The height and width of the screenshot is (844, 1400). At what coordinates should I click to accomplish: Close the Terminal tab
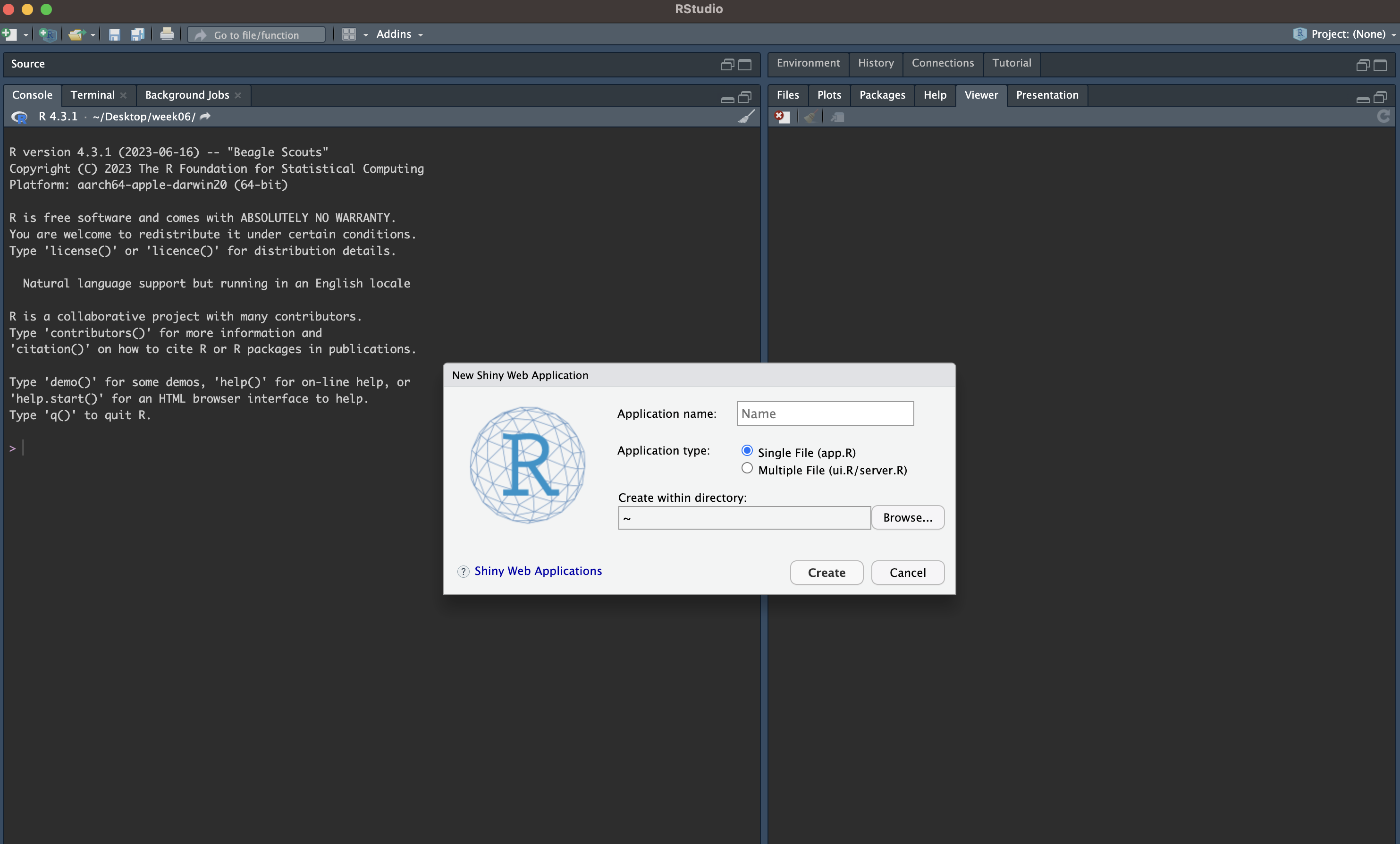[x=123, y=95]
